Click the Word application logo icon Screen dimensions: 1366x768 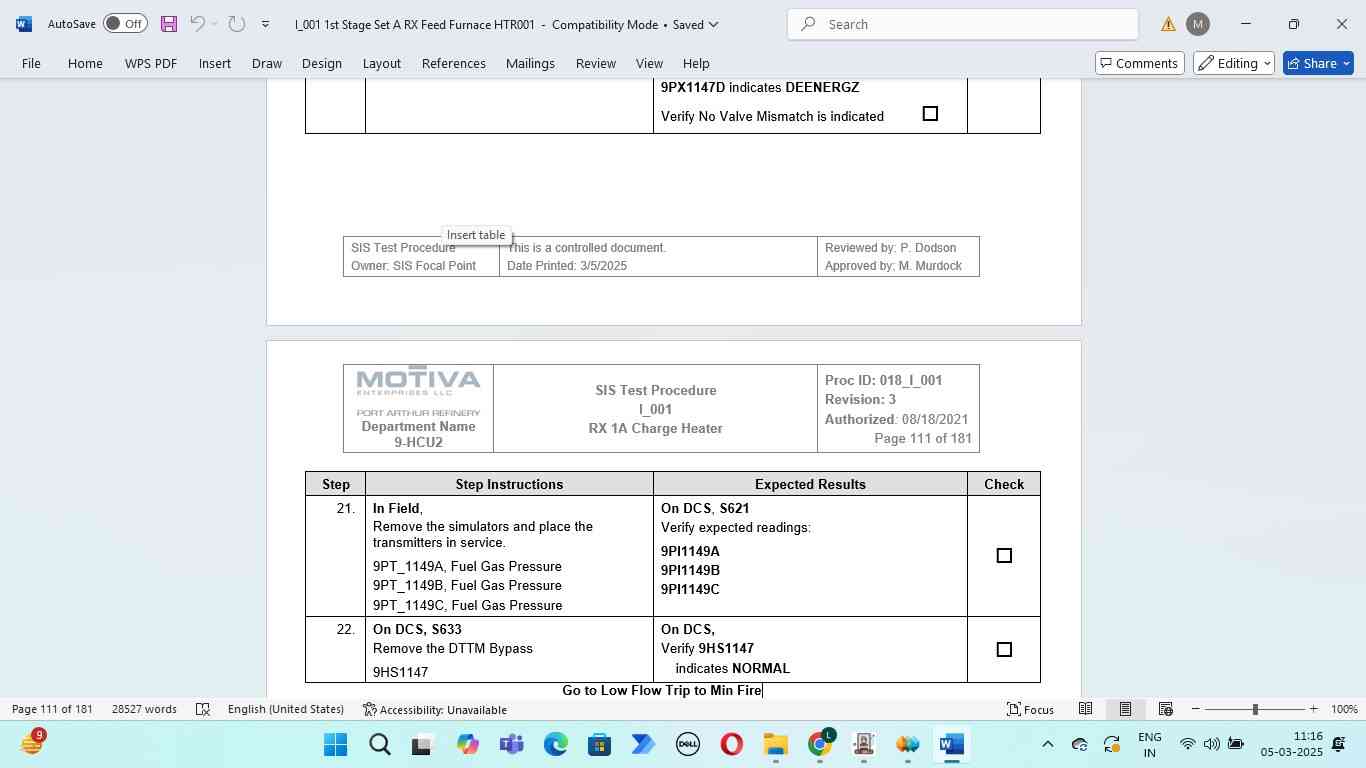pyautogui.click(x=24, y=24)
